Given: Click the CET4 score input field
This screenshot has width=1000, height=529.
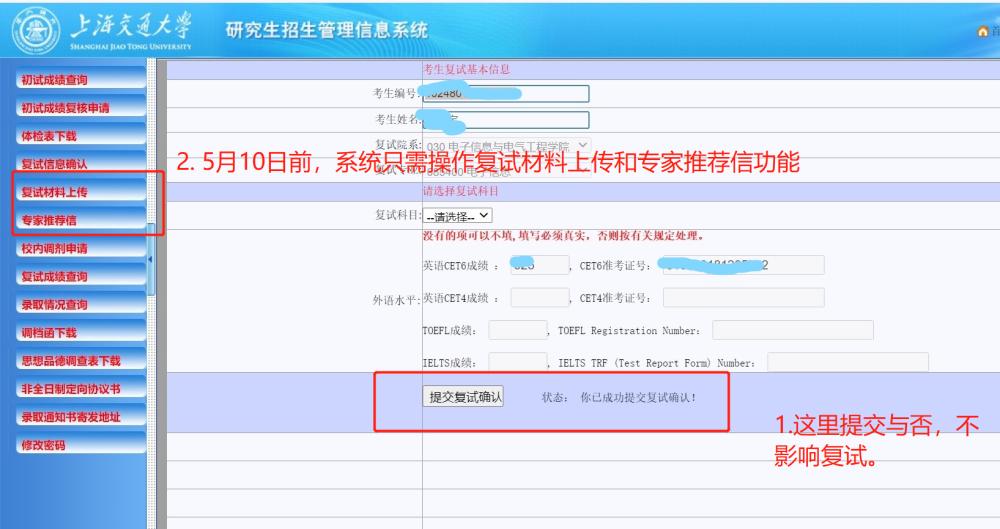Looking at the screenshot, I should [x=539, y=297].
